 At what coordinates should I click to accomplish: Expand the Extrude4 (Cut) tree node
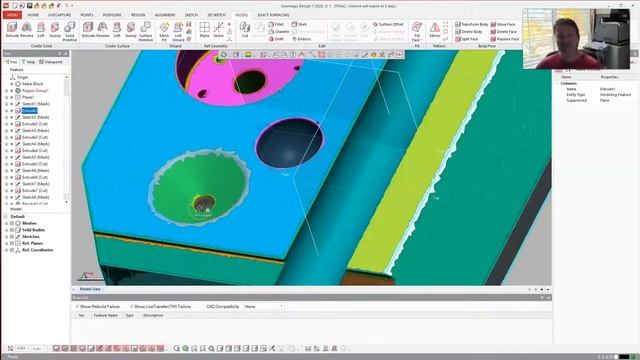click(x=7, y=151)
